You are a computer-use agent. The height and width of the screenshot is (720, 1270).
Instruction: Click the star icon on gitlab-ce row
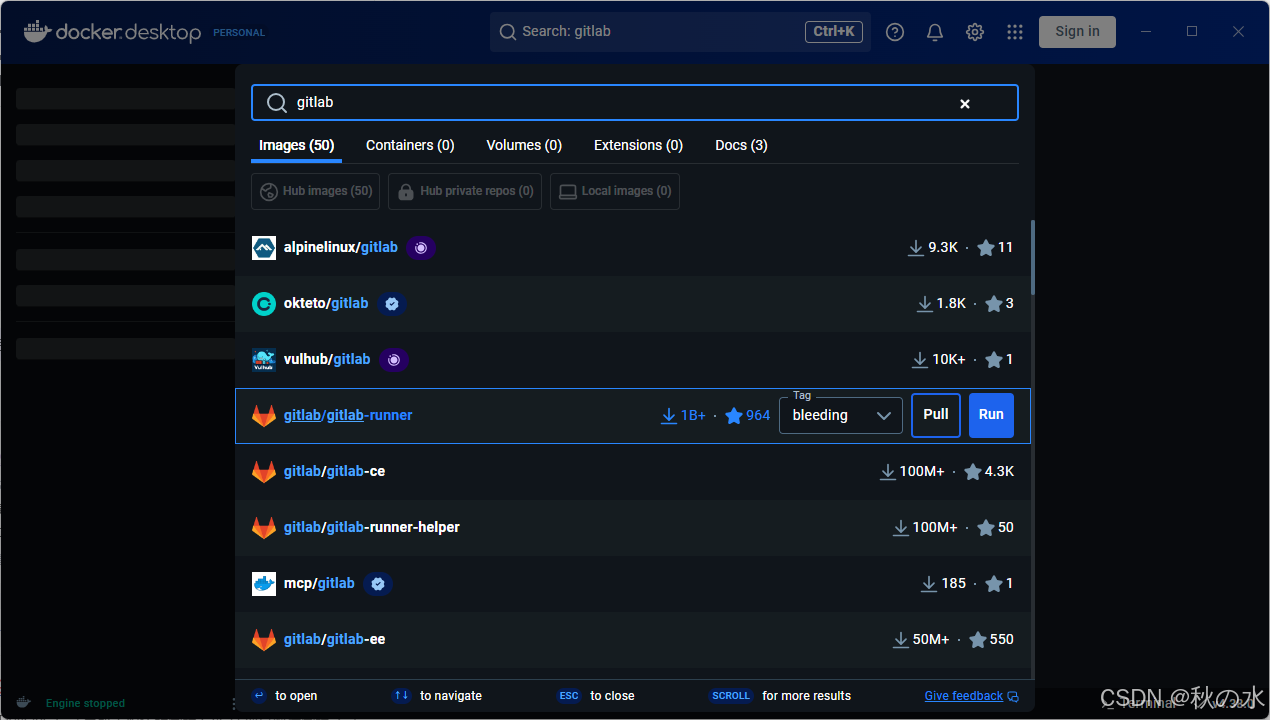click(x=973, y=471)
